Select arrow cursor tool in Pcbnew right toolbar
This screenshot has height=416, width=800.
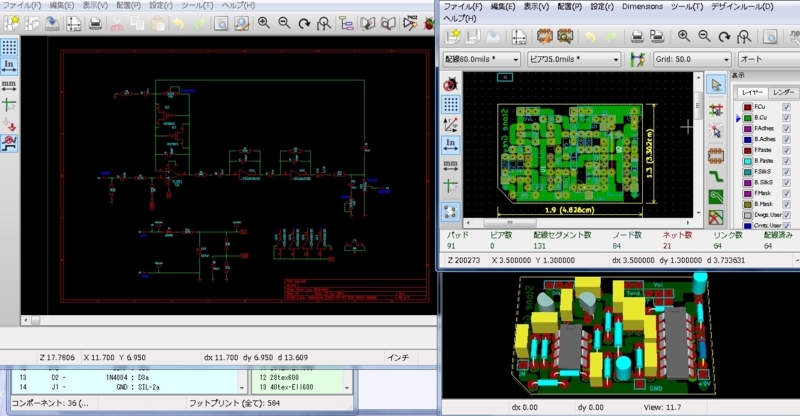click(716, 84)
